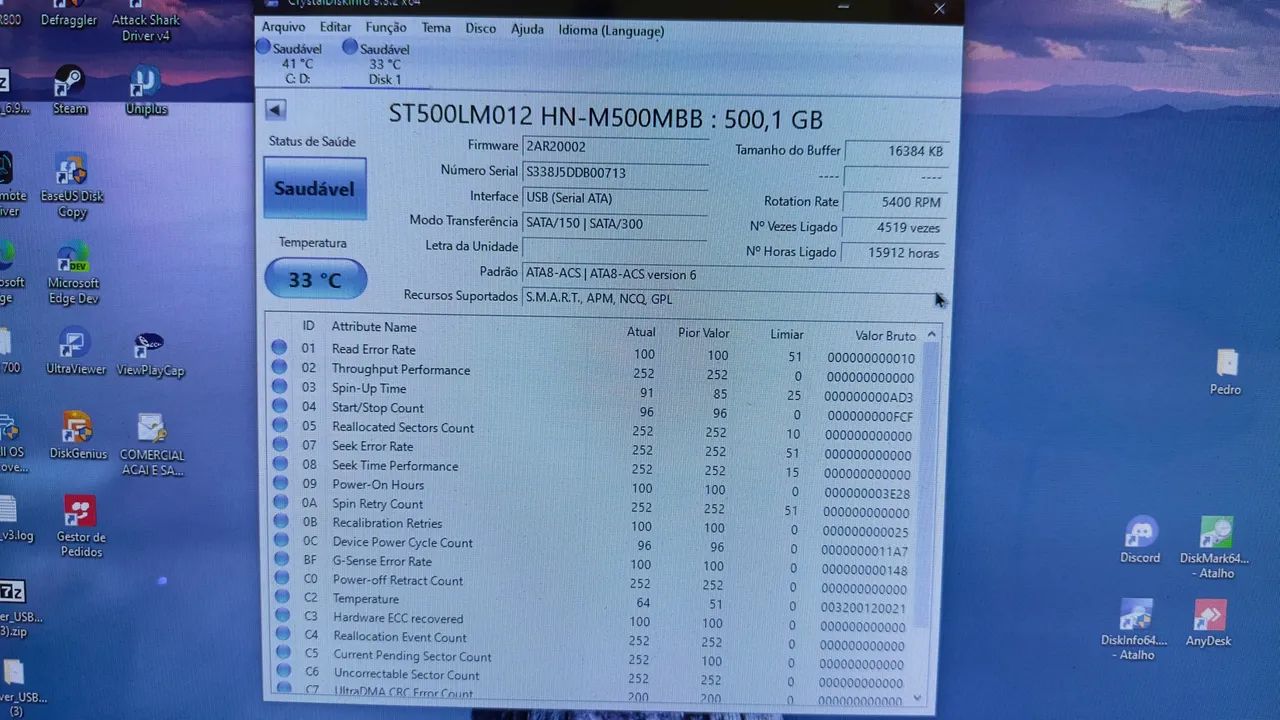Open ViewPlayCap shortcut
Viewport: 1280px width, 720px height.
pyautogui.click(x=150, y=354)
